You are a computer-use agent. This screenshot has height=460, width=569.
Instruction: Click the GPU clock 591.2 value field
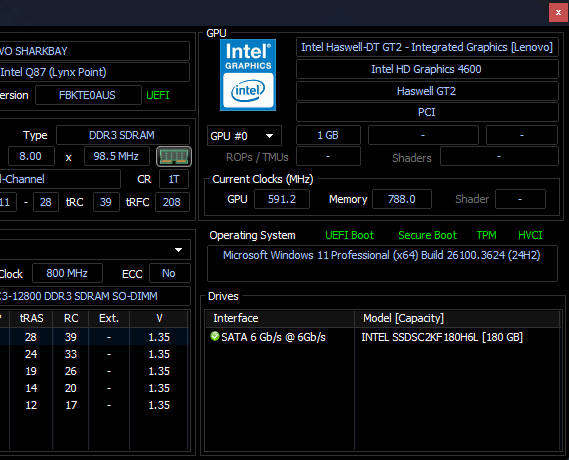[x=282, y=199]
